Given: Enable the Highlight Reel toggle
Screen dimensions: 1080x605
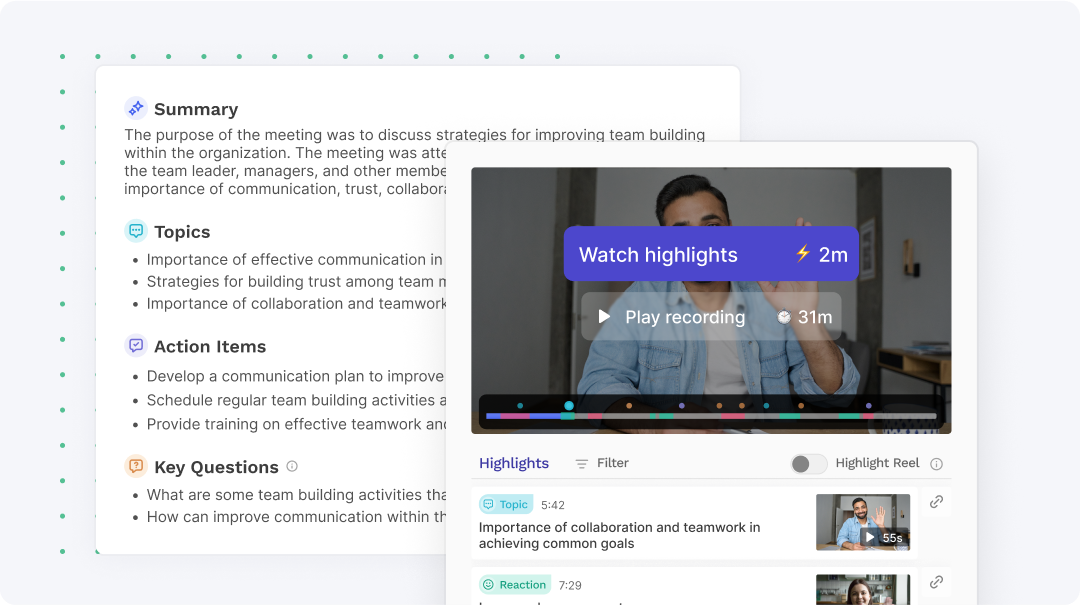Looking at the screenshot, I should click(x=809, y=463).
